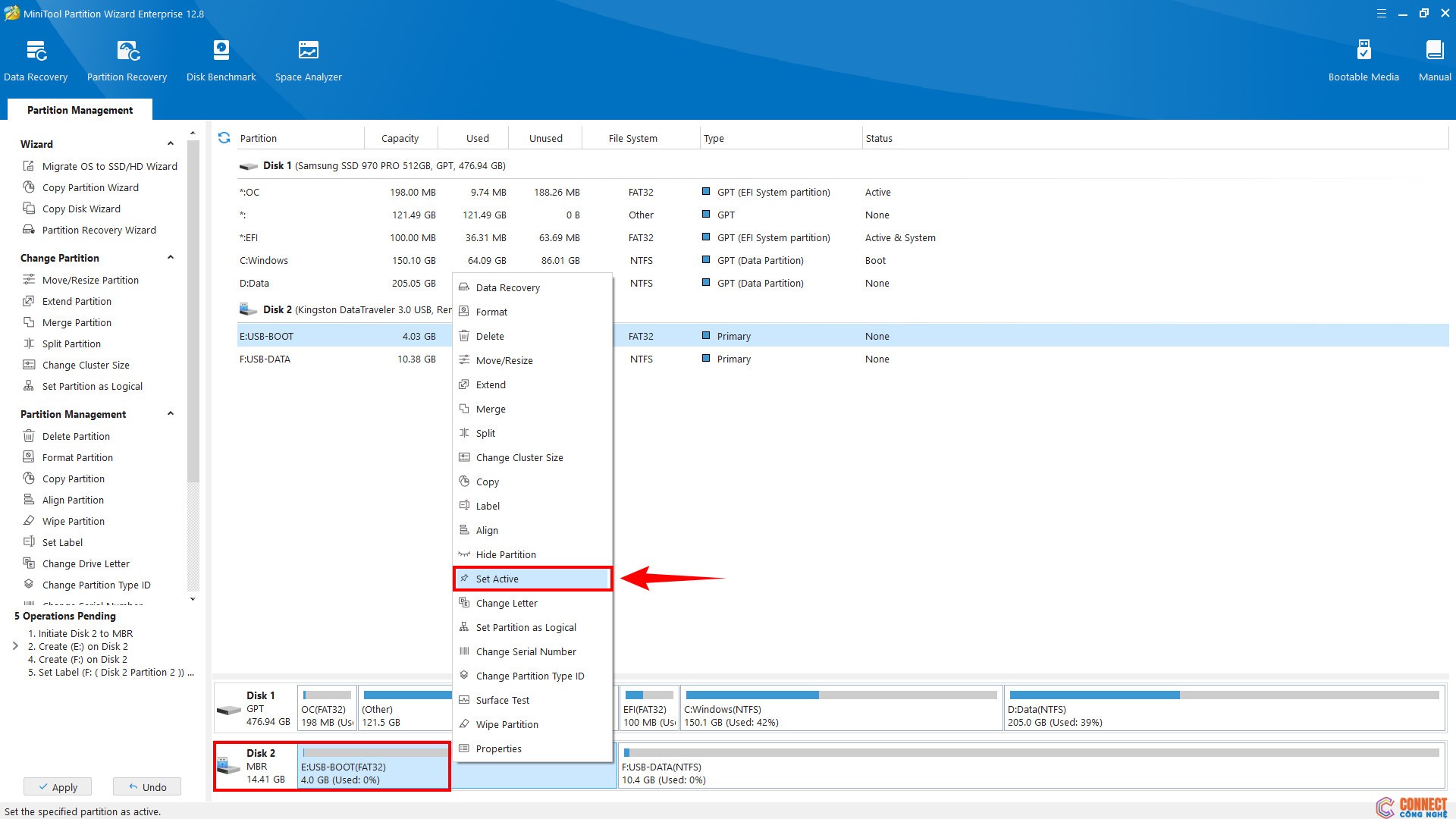
Task: Click the Set Partition as Logical sidebar icon
Action: click(29, 386)
